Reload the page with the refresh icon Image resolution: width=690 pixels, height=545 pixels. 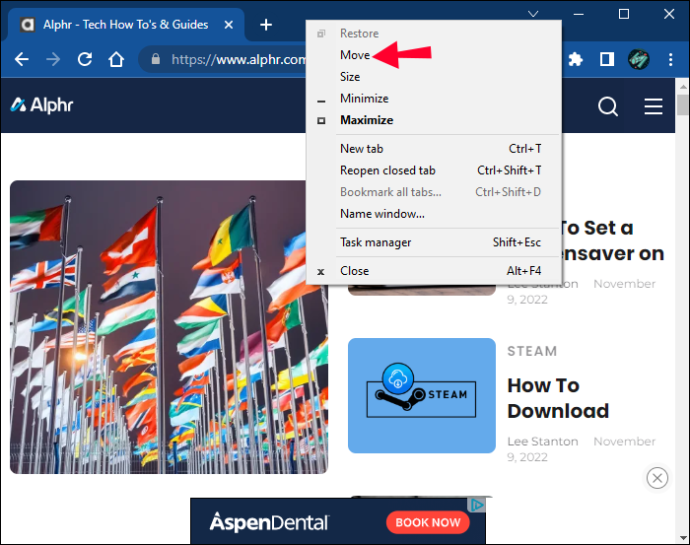(x=84, y=59)
